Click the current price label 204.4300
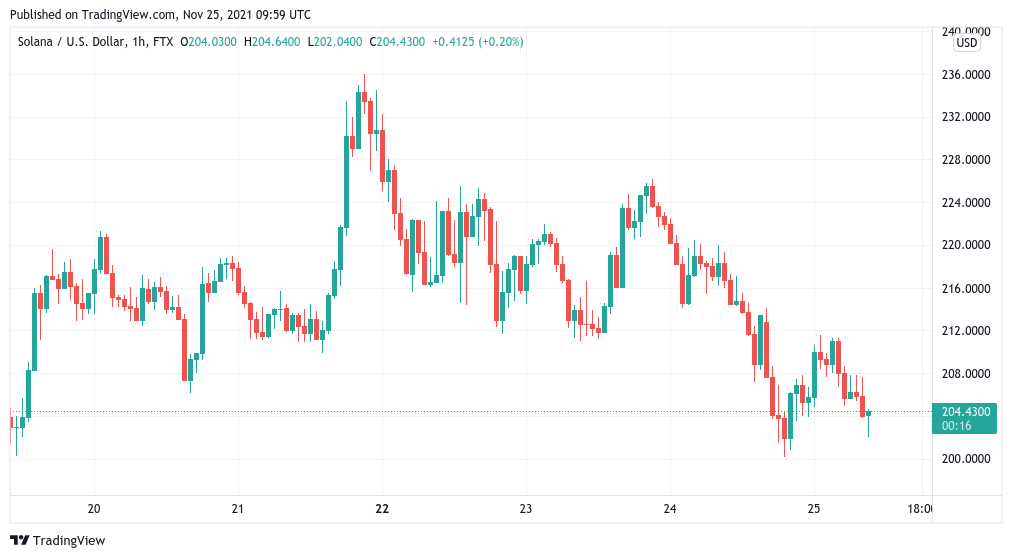Viewport: 1012px width, 558px height. pos(964,411)
